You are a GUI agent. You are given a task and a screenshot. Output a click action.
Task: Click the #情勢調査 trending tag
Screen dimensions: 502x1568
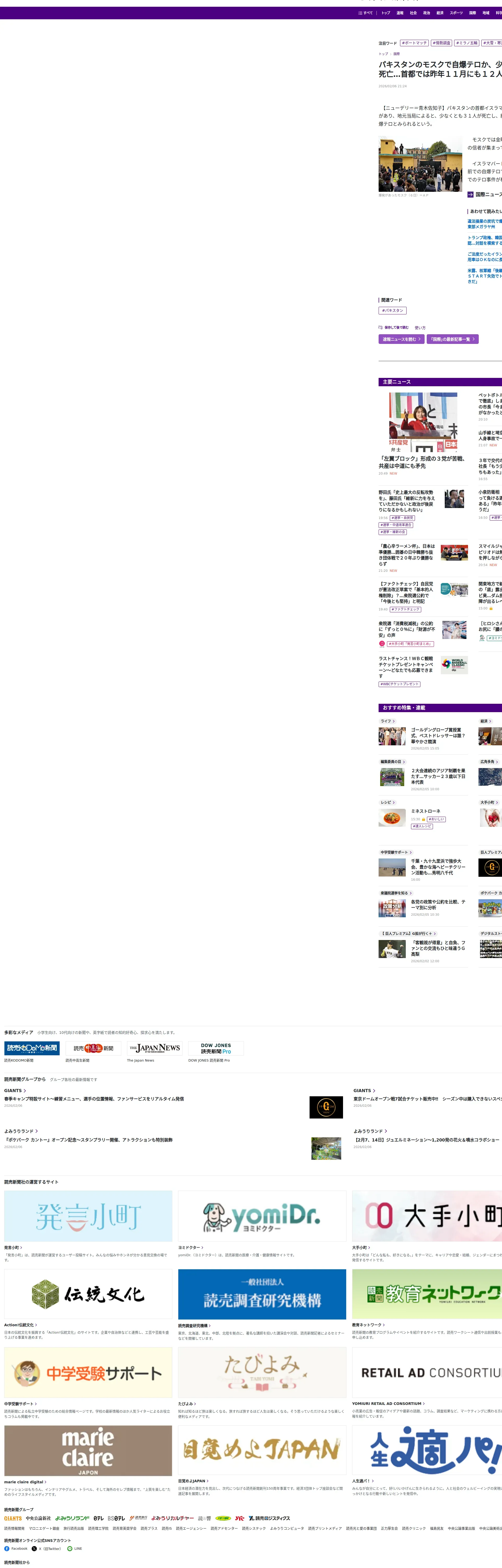[x=442, y=43]
